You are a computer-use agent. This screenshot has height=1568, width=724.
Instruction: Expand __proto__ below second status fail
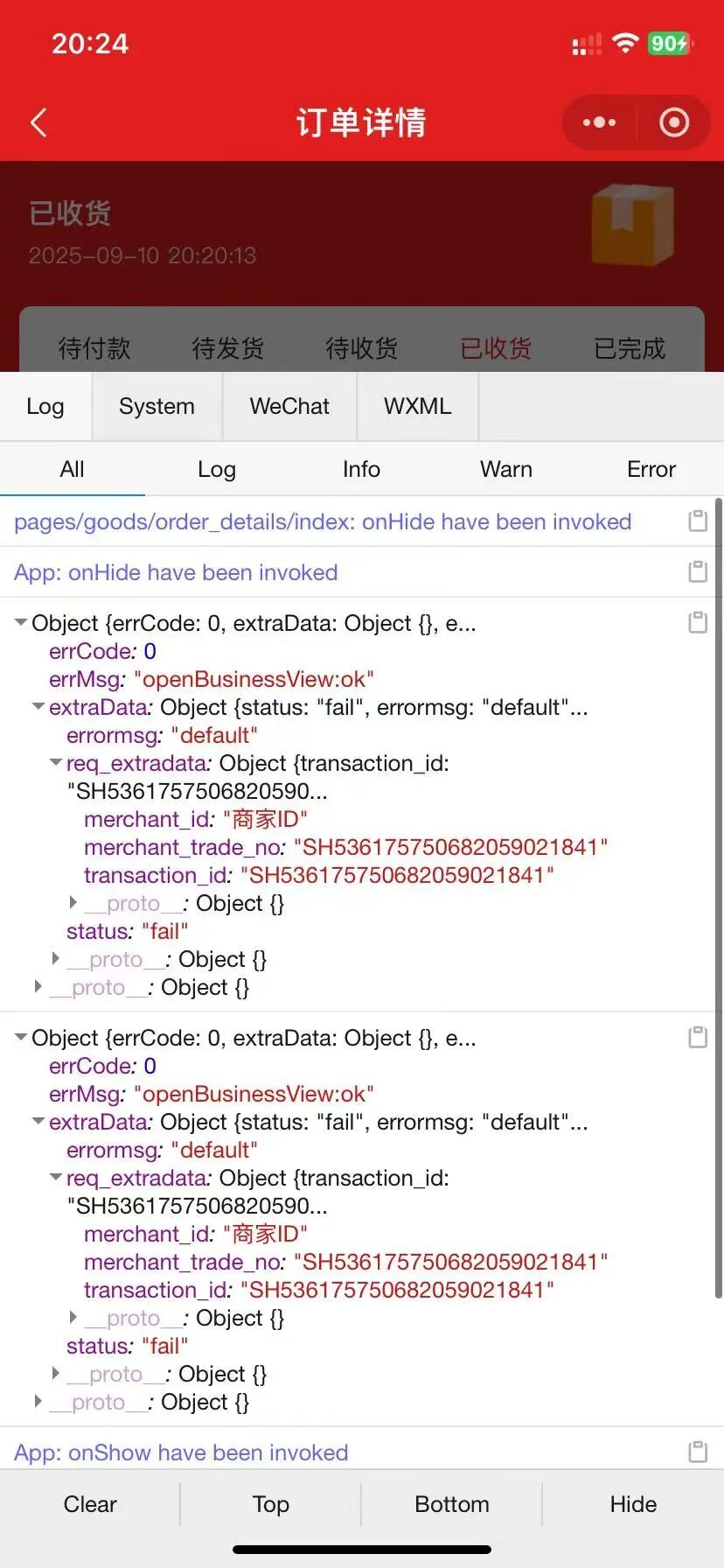coord(56,1374)
